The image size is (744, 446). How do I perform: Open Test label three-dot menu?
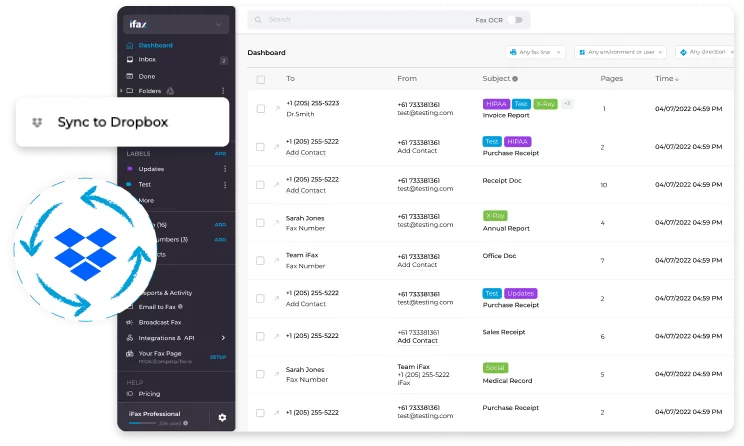(x=225, y=185)
